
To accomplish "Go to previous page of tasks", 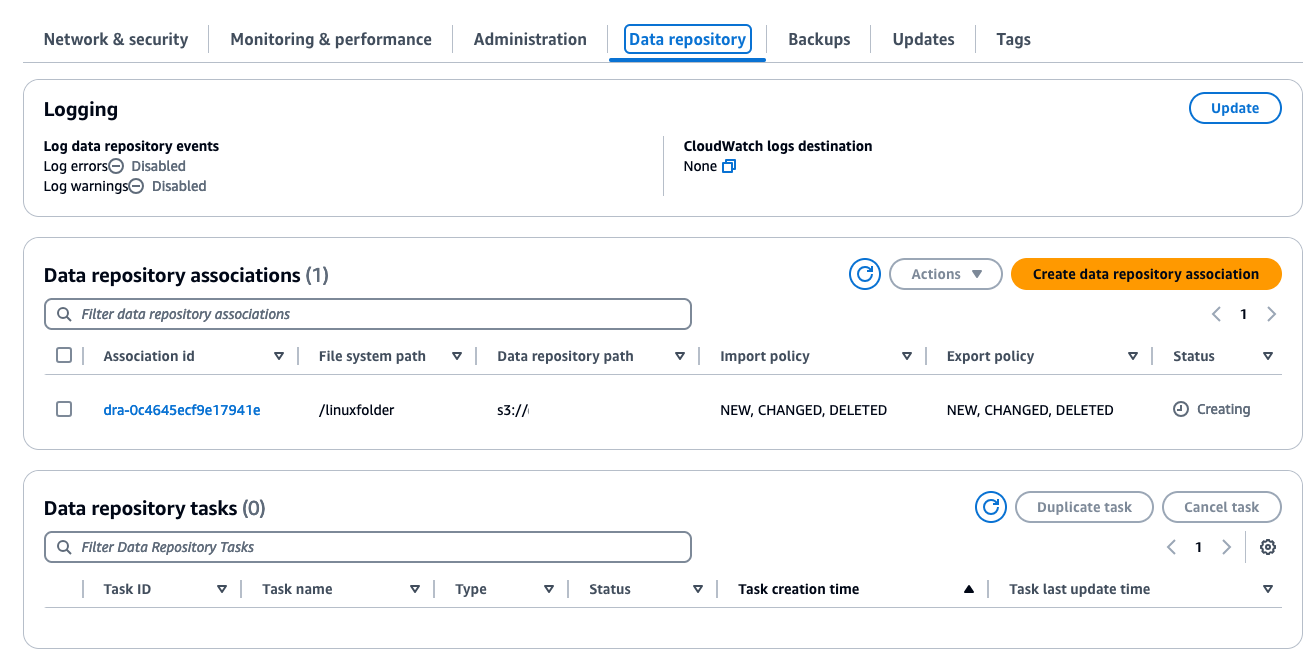I will [1171, 547].
